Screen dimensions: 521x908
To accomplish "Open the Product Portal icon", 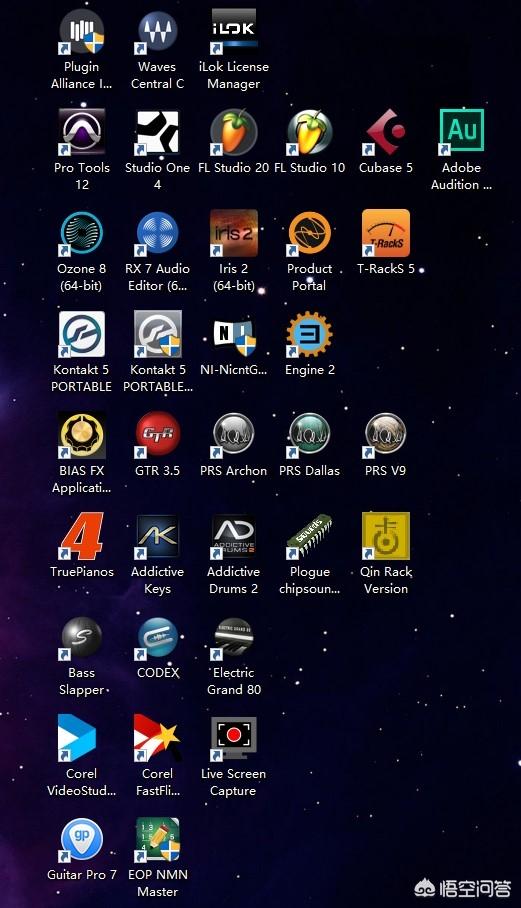I will click(x=310, y=233).
